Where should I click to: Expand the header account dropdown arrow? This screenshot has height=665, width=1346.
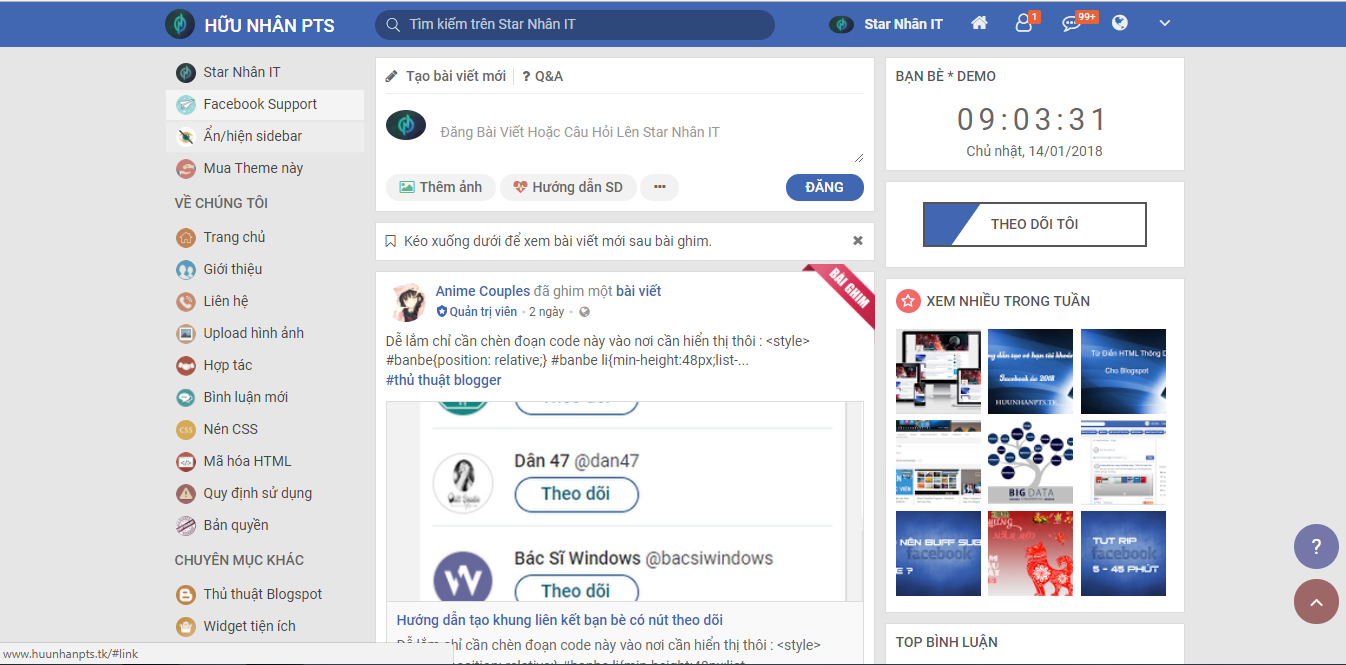click(x=1165, y=23)
